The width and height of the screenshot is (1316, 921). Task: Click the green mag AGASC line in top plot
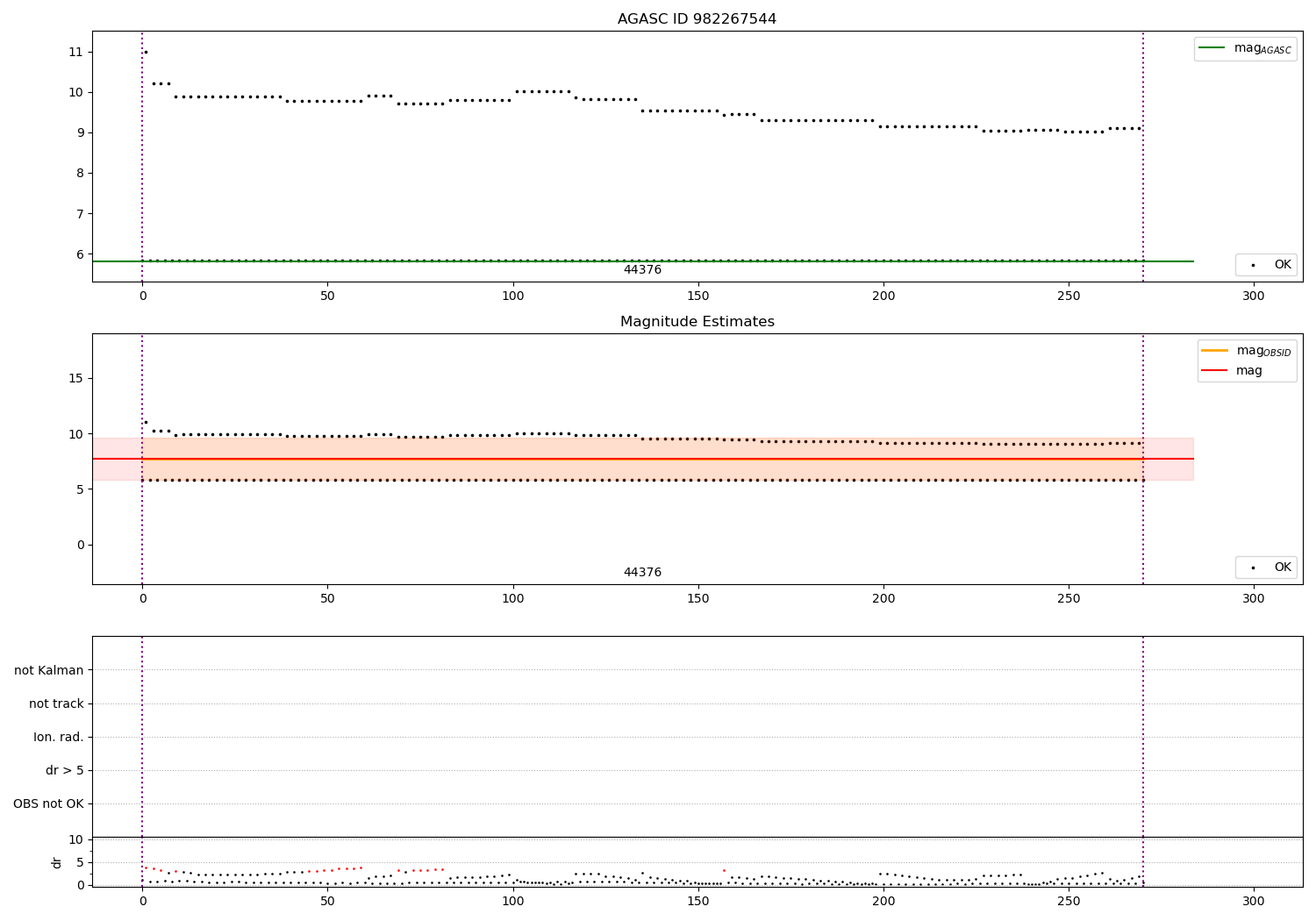click(x=642, y=261)
